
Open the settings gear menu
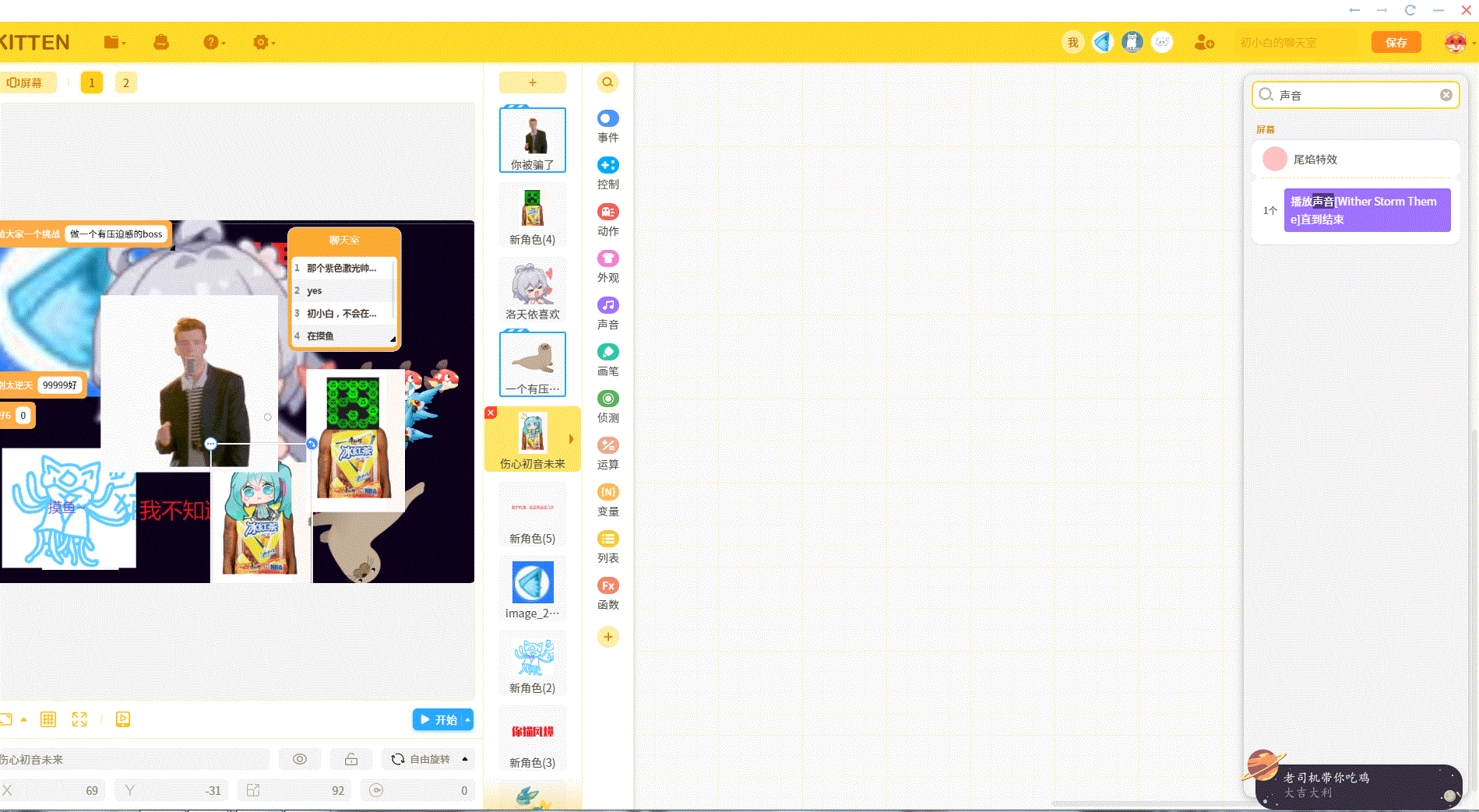263,43
